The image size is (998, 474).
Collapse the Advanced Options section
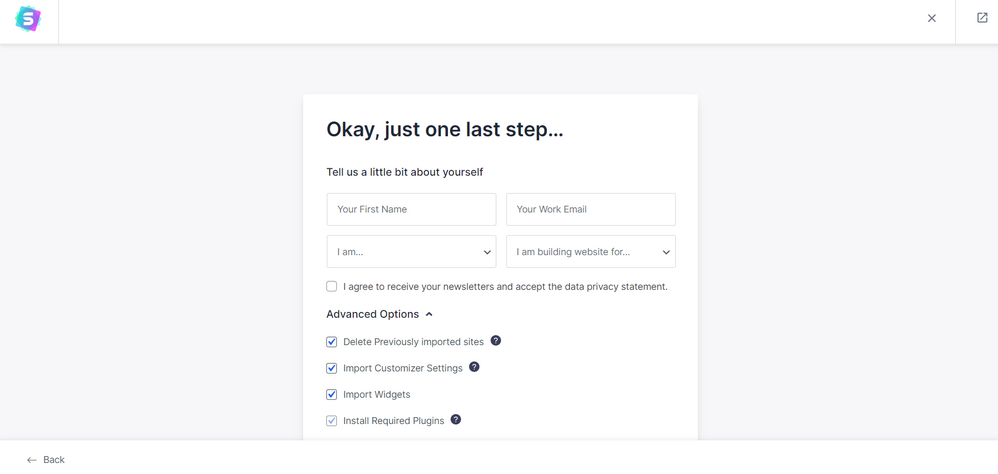click(x=373, y=314)
